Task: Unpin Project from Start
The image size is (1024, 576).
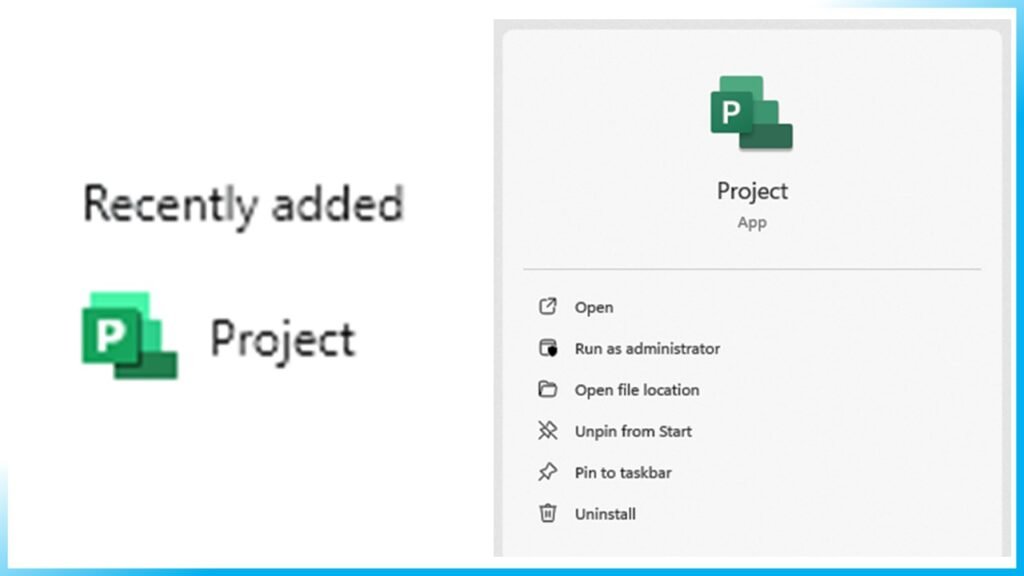Action: 632,431
